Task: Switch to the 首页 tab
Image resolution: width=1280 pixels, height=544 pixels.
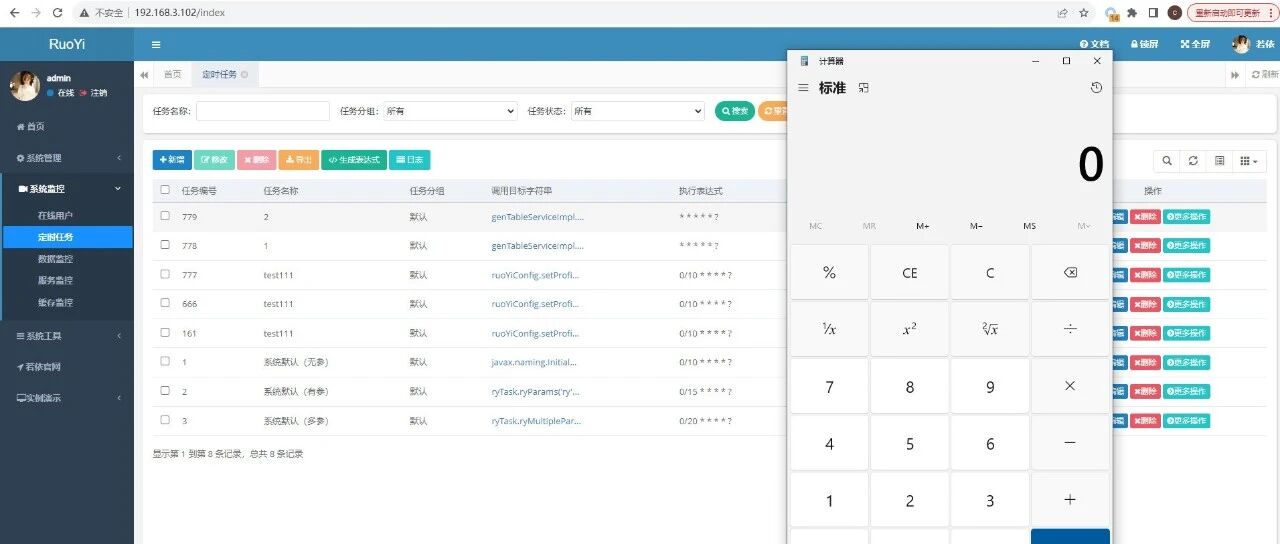Action: (173, 75)
